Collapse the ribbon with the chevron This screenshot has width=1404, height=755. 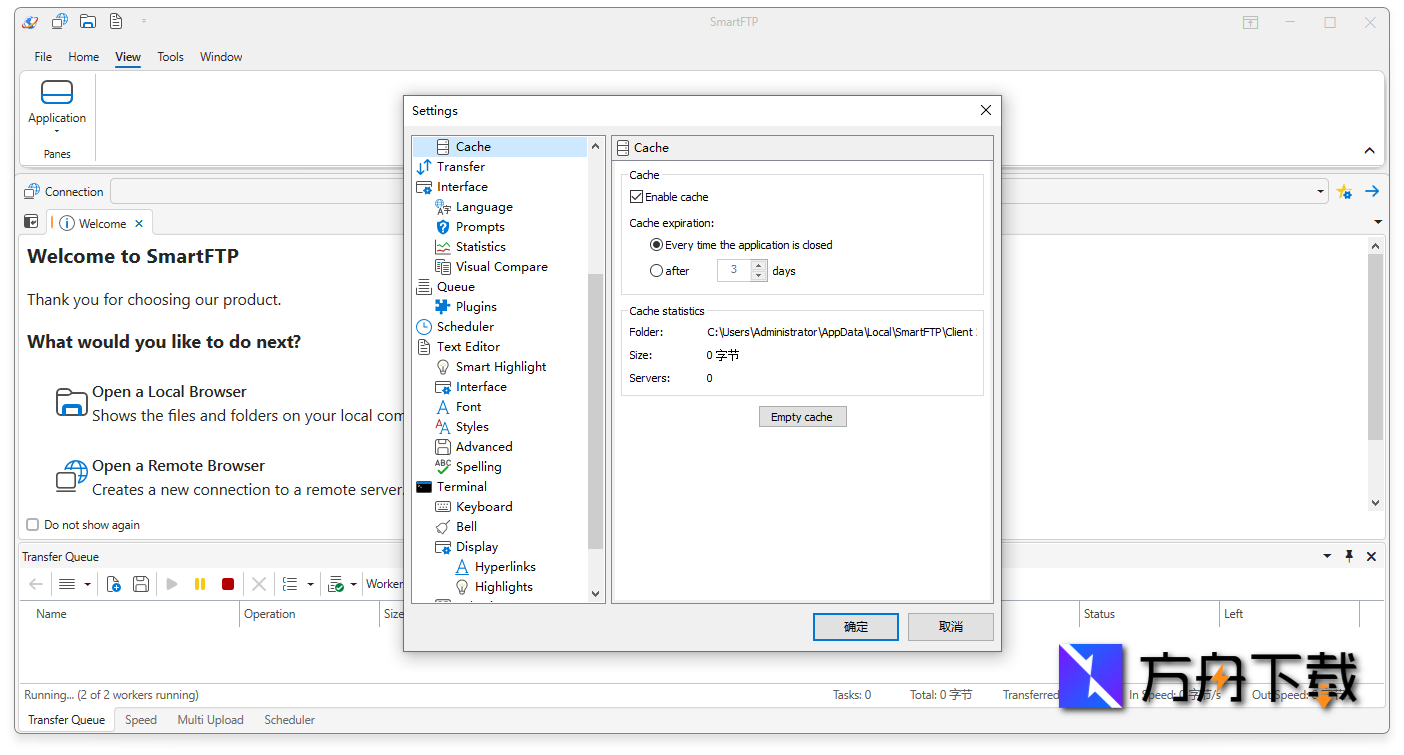(1369, 151)
